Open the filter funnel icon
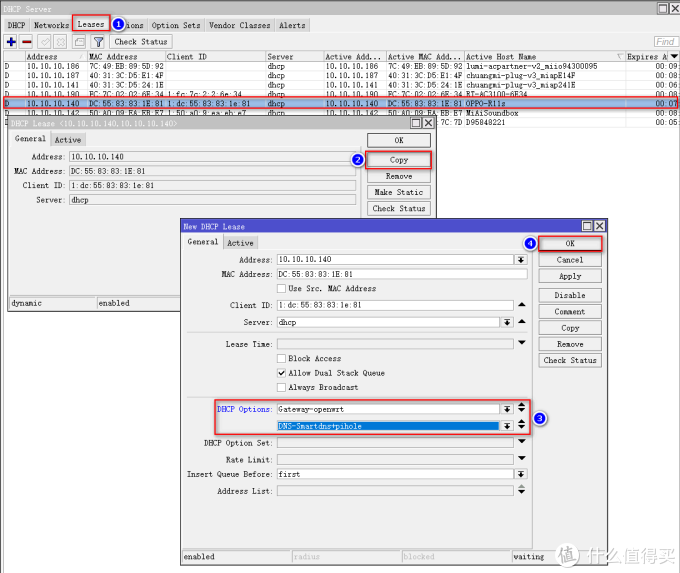This screenshot has width=680, height=573. coord(98,42)
